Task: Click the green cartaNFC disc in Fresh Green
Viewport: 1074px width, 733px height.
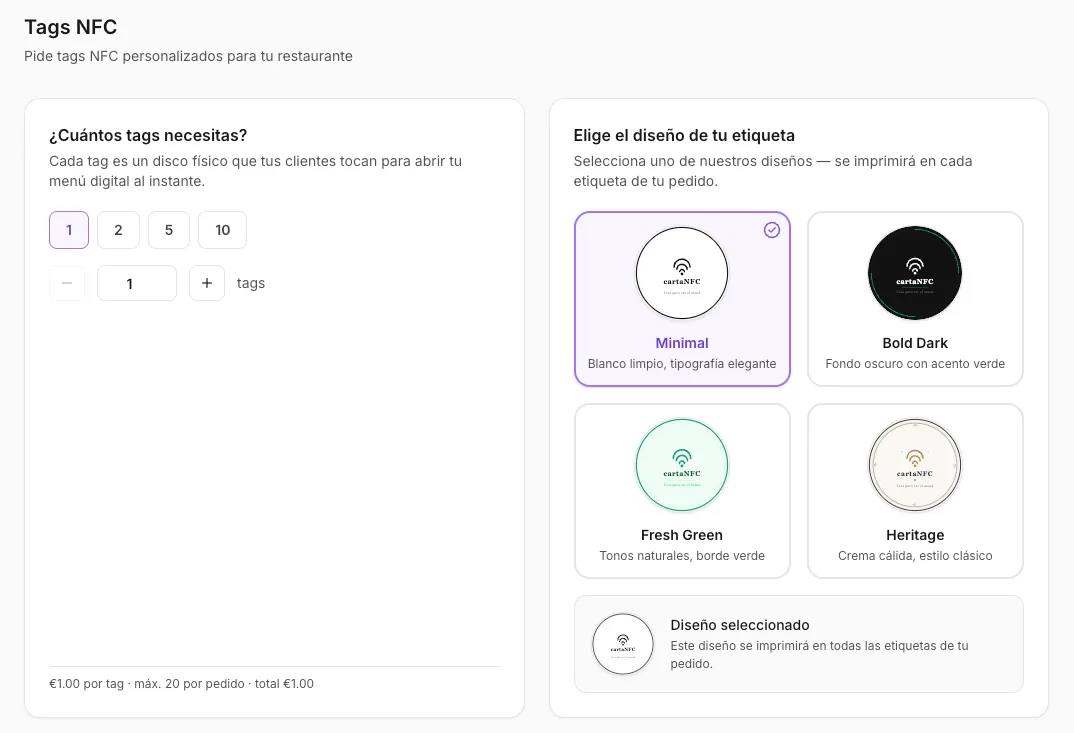Action: [682, 464]
